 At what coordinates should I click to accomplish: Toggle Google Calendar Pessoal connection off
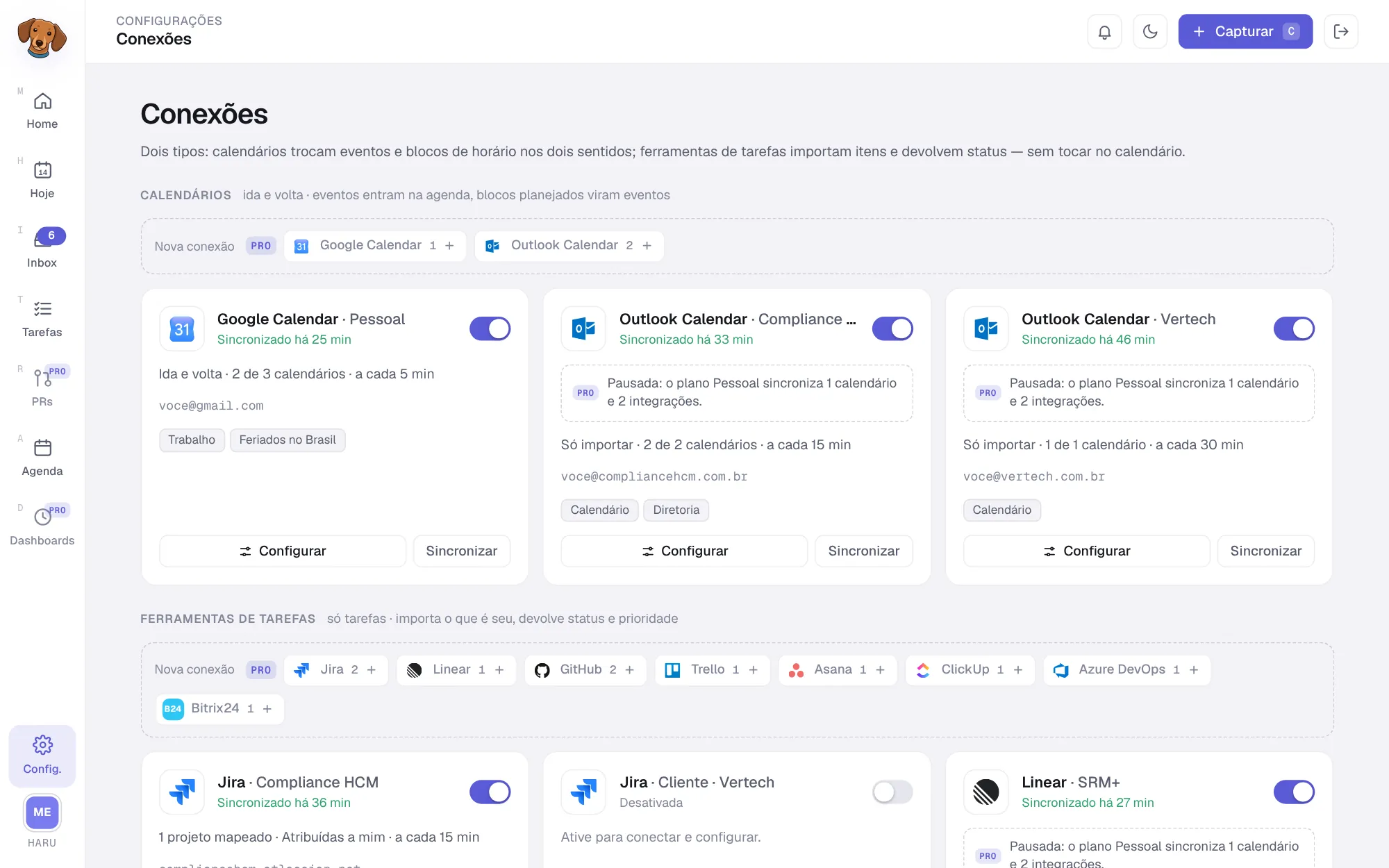point(490,329)
